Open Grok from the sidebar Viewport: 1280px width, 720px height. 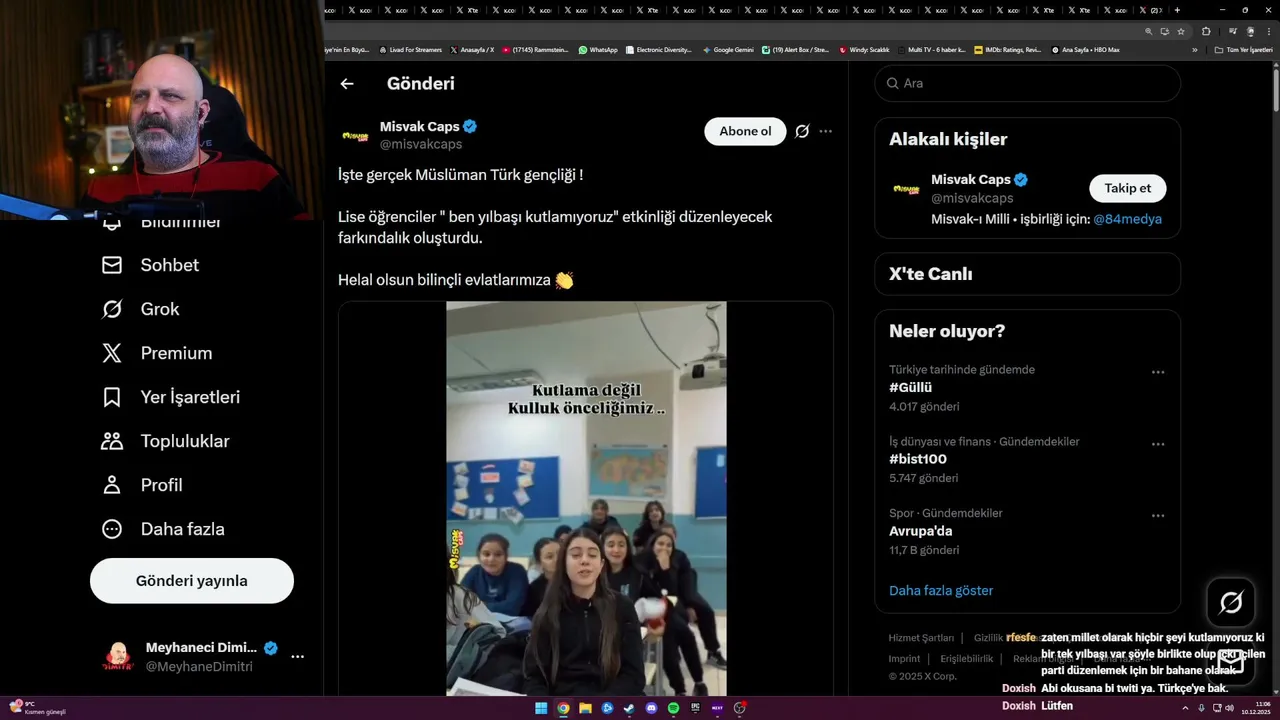point(141,309)
